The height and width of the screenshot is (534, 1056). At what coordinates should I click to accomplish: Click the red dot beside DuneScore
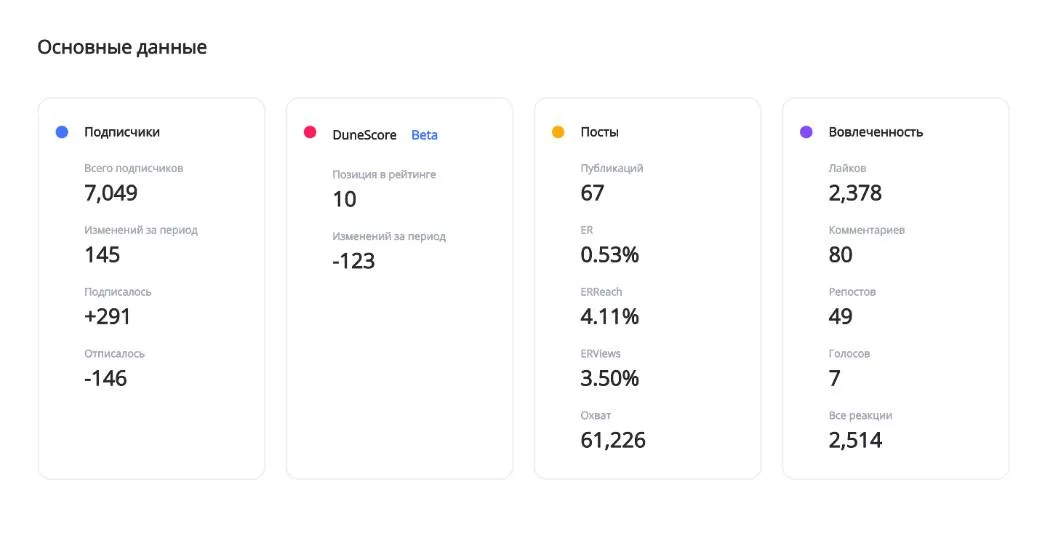(x=310, y=133)
